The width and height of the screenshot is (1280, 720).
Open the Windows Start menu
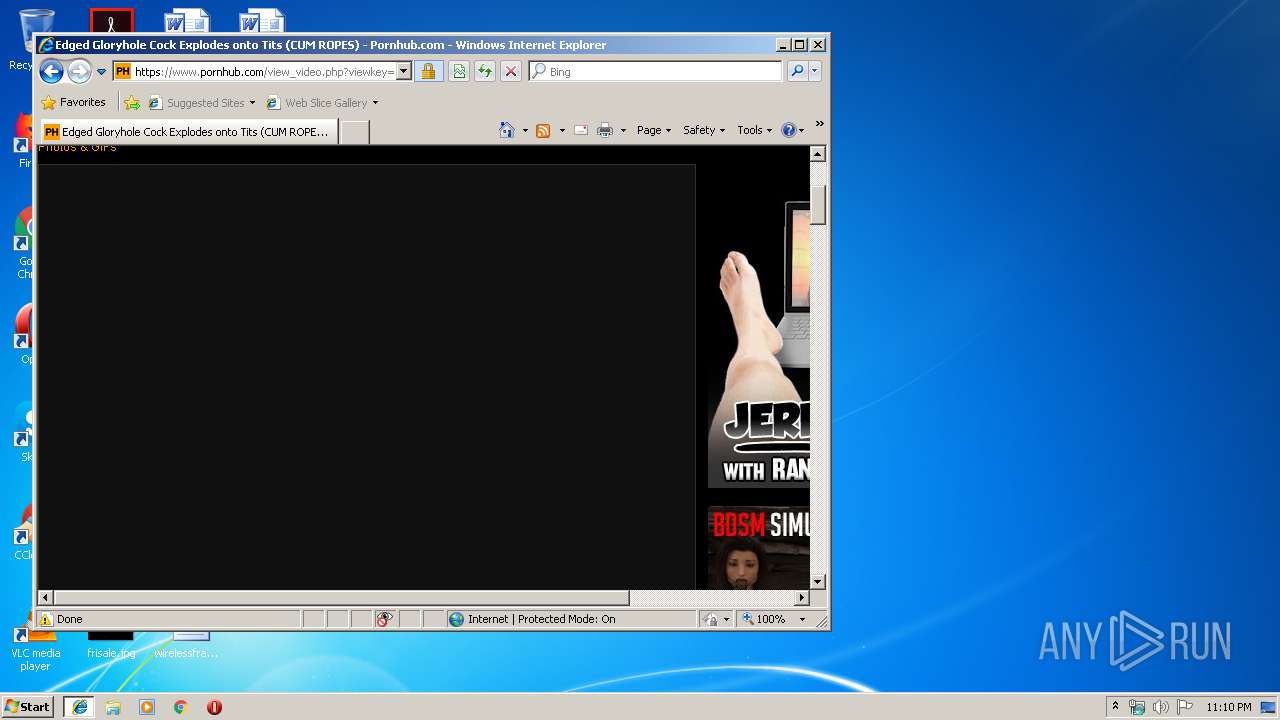click(x=27, y=707)
